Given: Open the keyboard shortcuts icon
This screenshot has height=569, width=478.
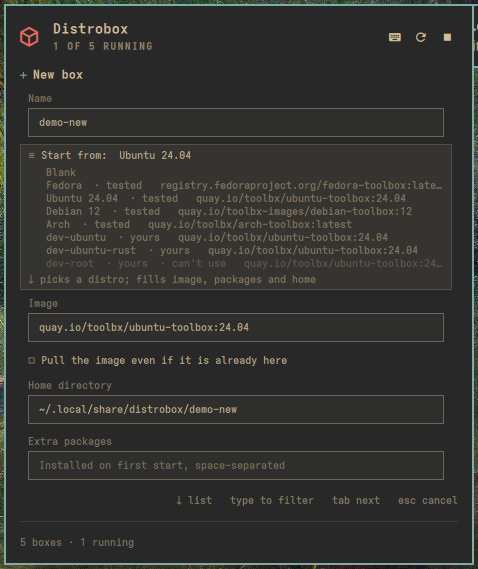Looking at the screenshot, I should (395, 37).
